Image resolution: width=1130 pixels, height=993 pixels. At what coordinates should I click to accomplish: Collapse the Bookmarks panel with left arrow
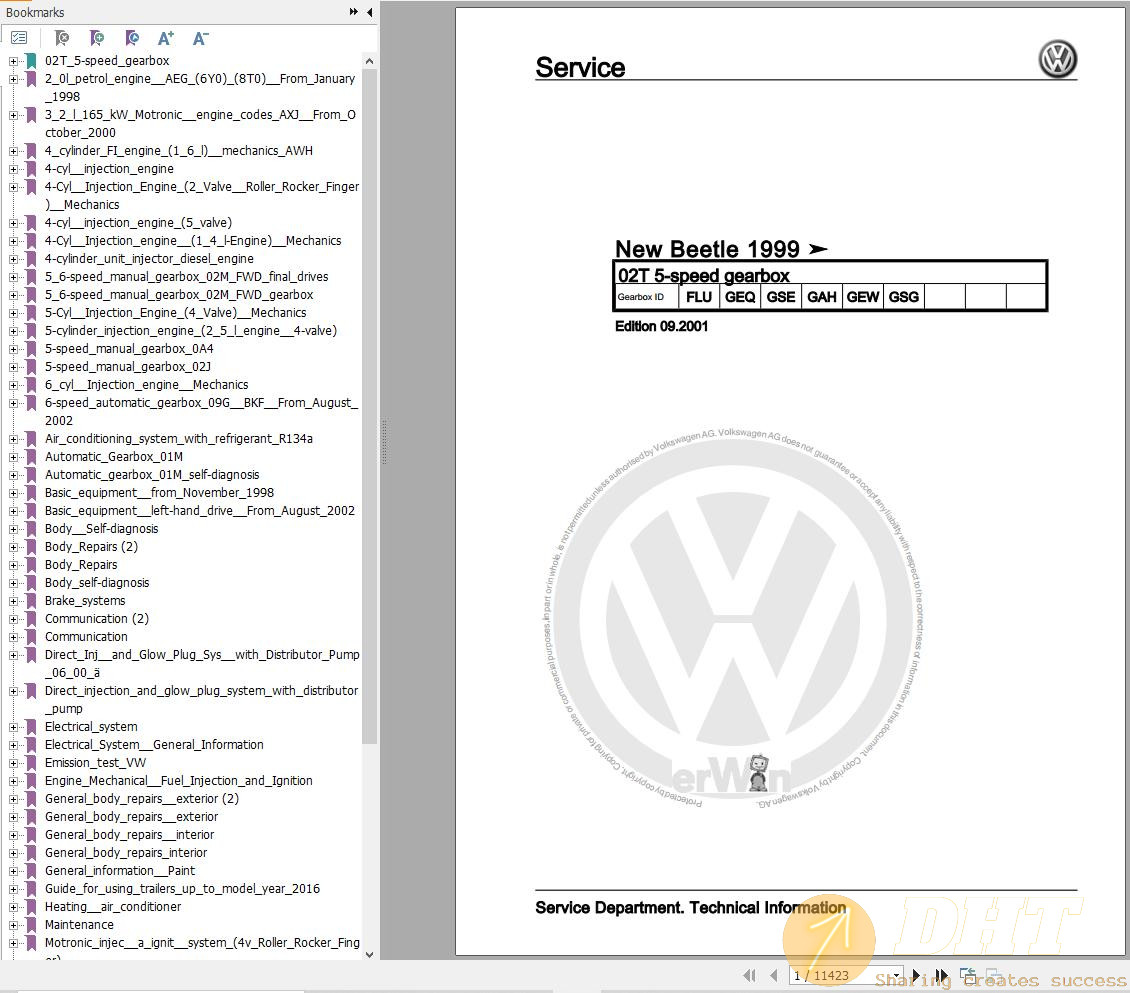(x=370, y=12)
